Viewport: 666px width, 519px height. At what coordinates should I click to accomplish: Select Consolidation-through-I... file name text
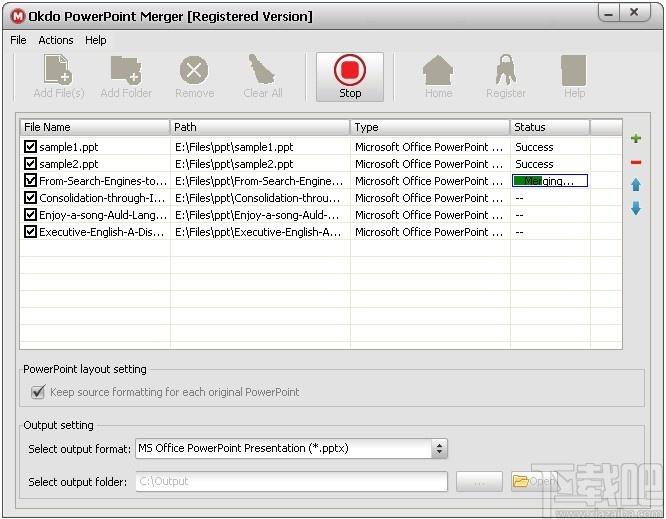tap(102, 198)
